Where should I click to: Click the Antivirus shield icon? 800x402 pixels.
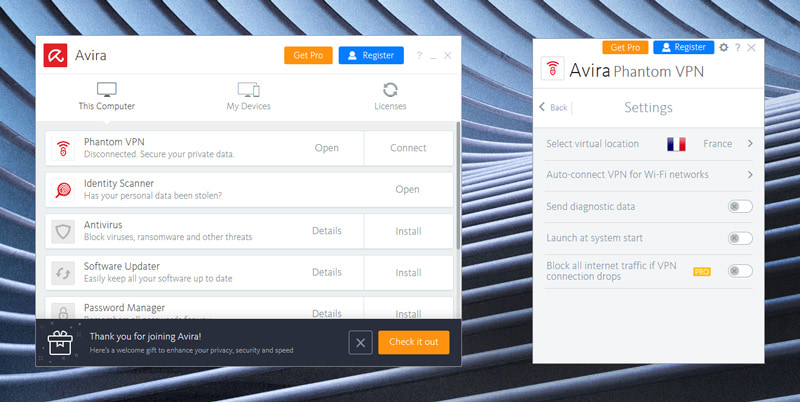(x=63, y=231)
